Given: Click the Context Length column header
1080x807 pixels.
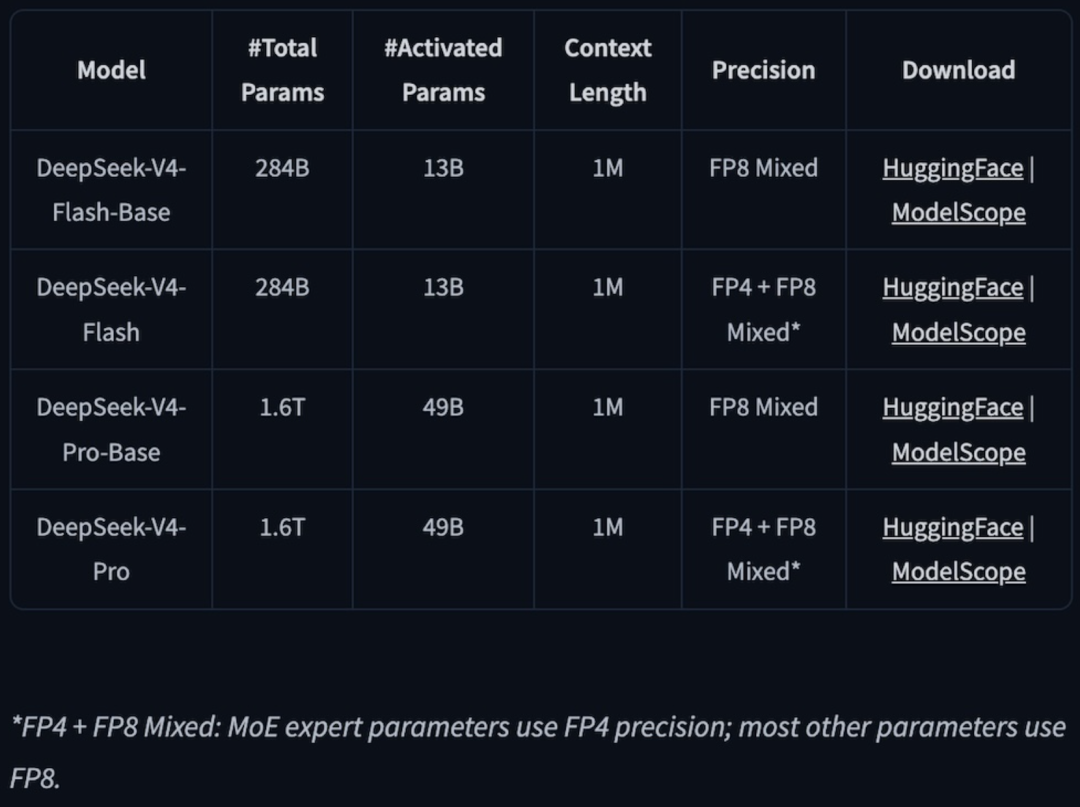Looking at the screenshot, I should [x=607, y=70].
